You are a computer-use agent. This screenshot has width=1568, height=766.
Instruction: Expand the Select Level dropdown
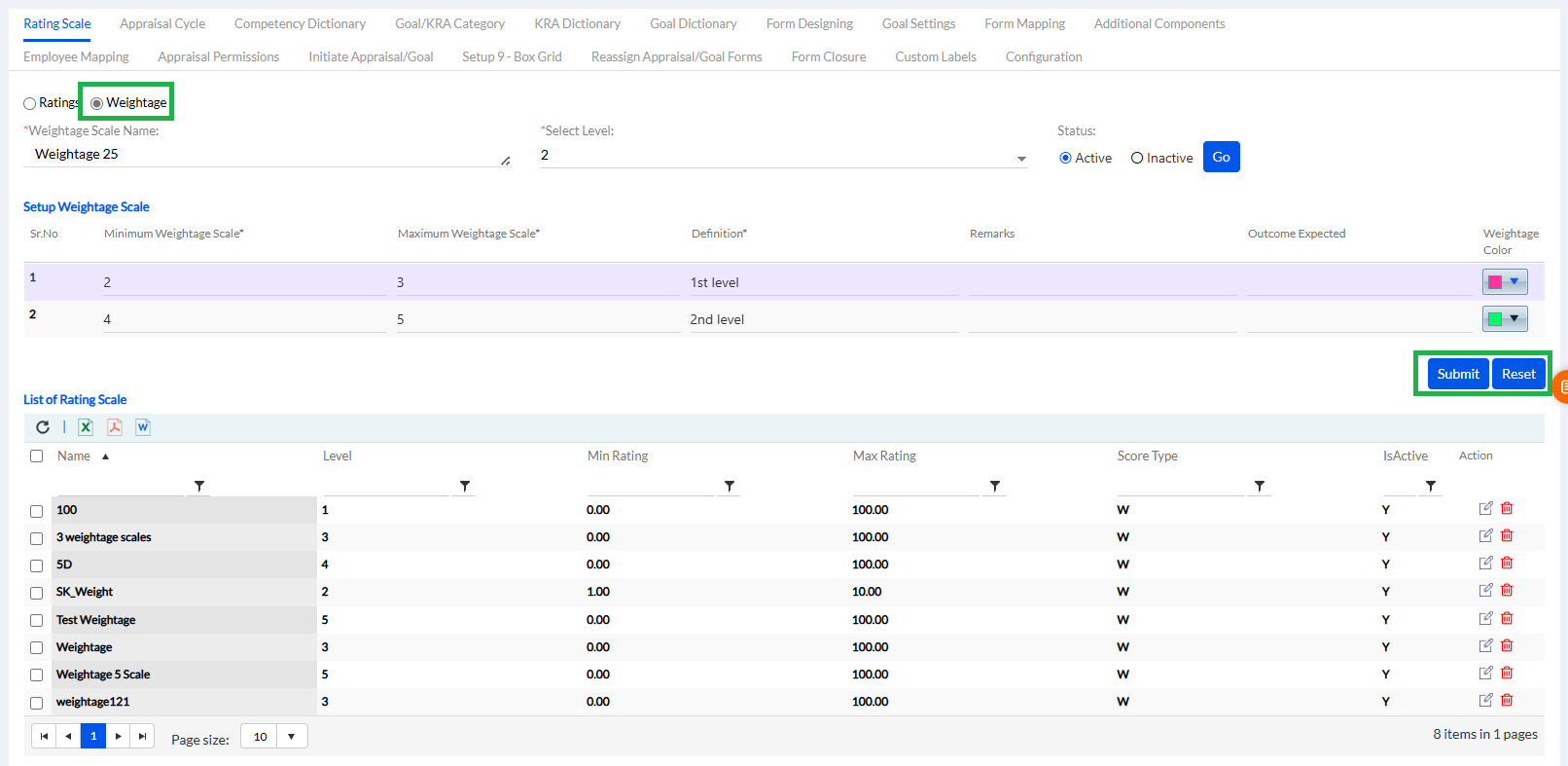tap(1021, 159)
